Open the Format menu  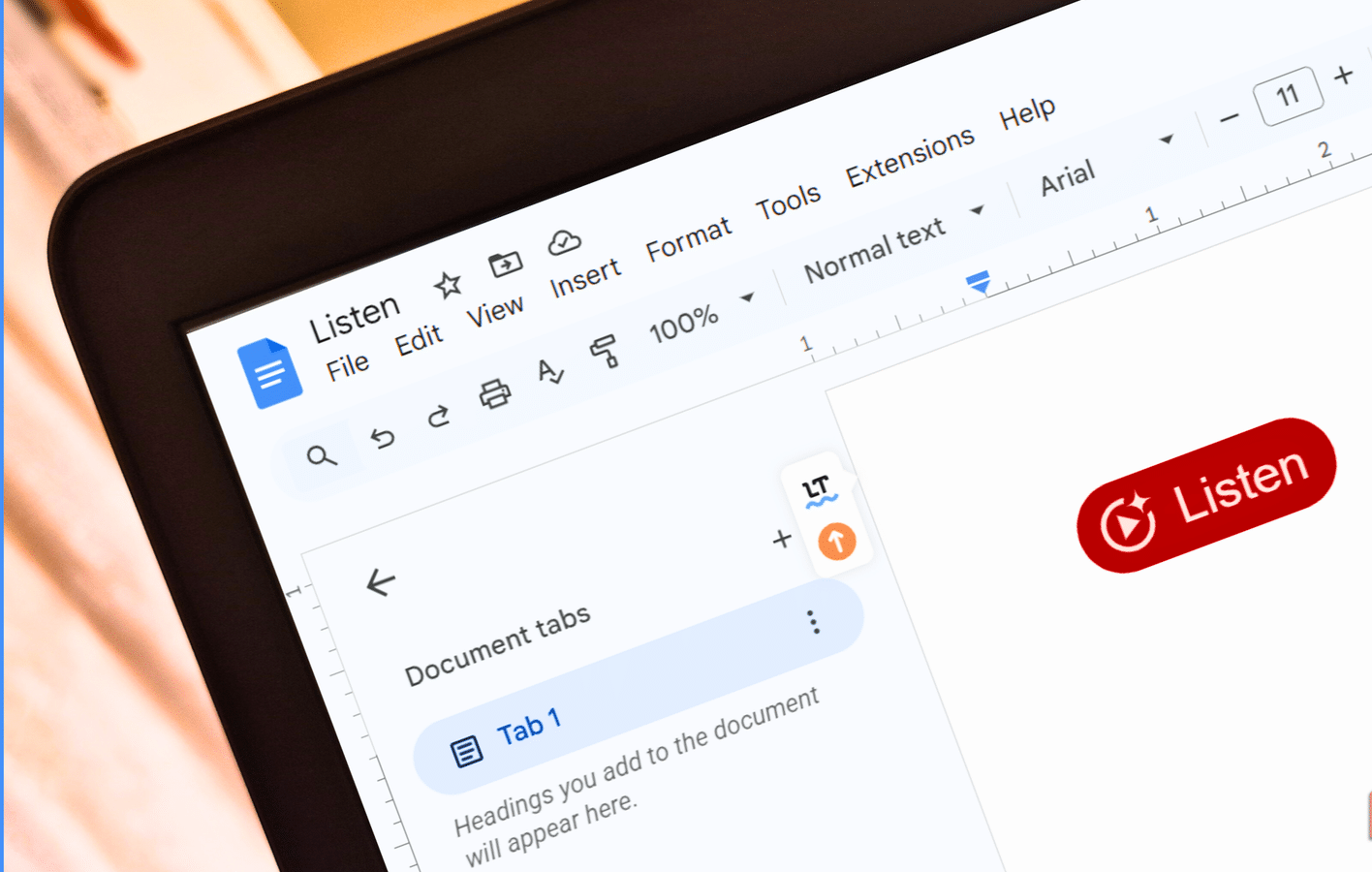coord(689,239)
